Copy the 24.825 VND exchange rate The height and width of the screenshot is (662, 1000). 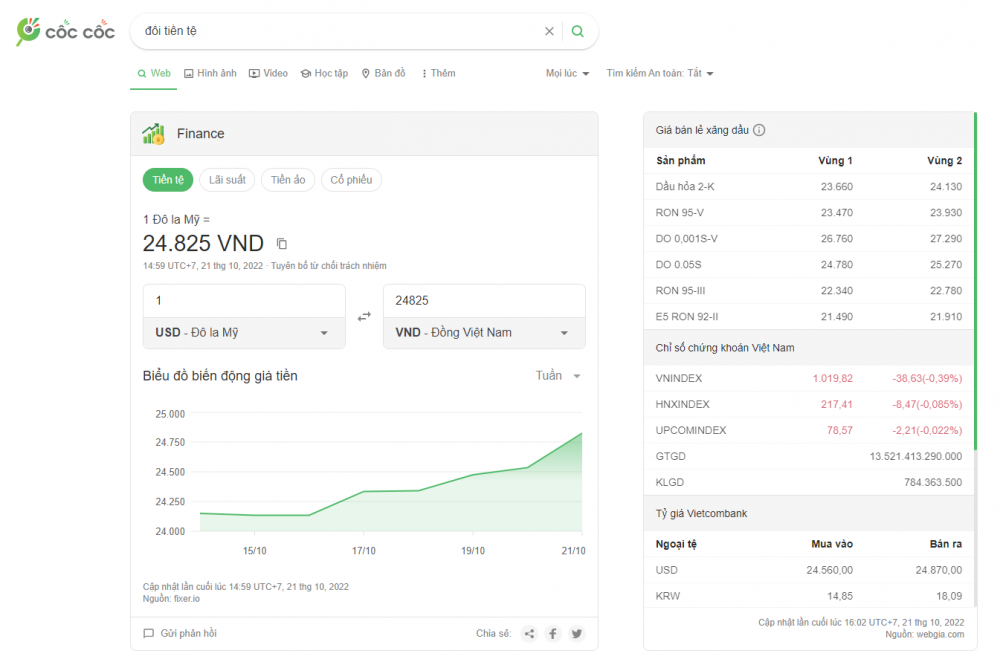point(280,242)
